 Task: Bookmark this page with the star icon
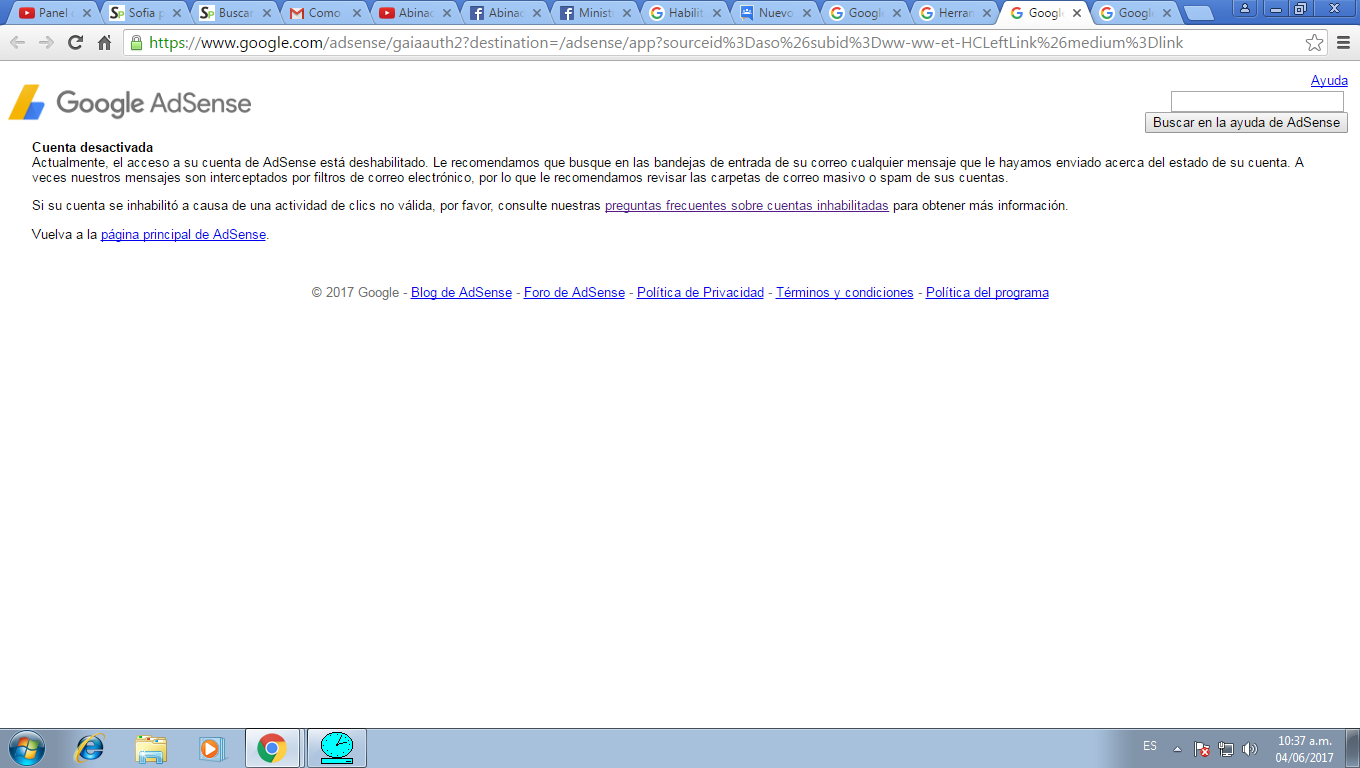coord(1314,43)
